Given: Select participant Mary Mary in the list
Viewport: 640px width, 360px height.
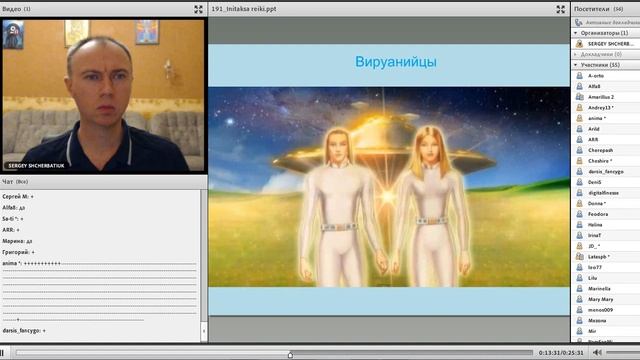Looking at the screenshot, I should (606, 299).
